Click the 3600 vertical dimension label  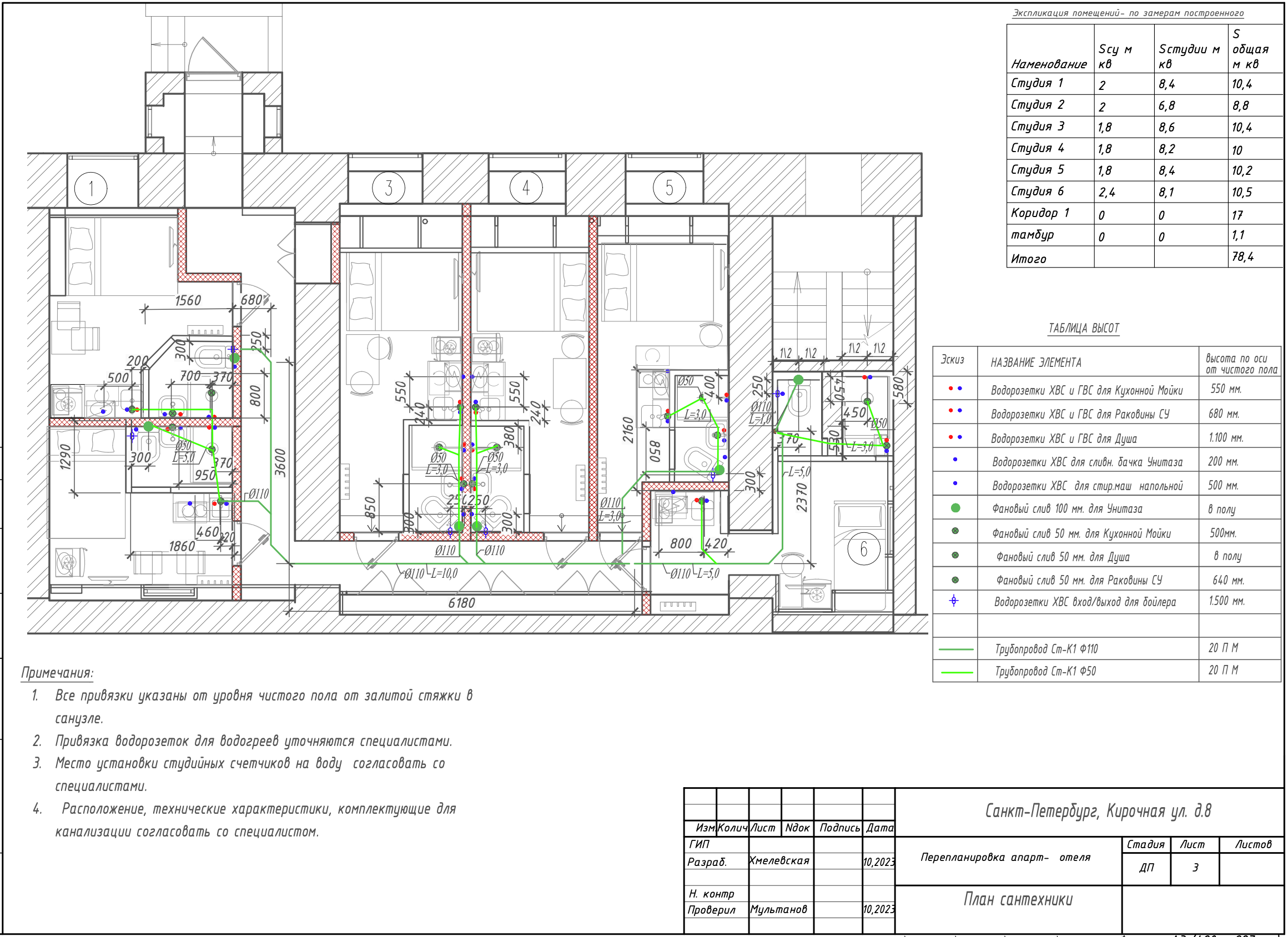point(280,462)
